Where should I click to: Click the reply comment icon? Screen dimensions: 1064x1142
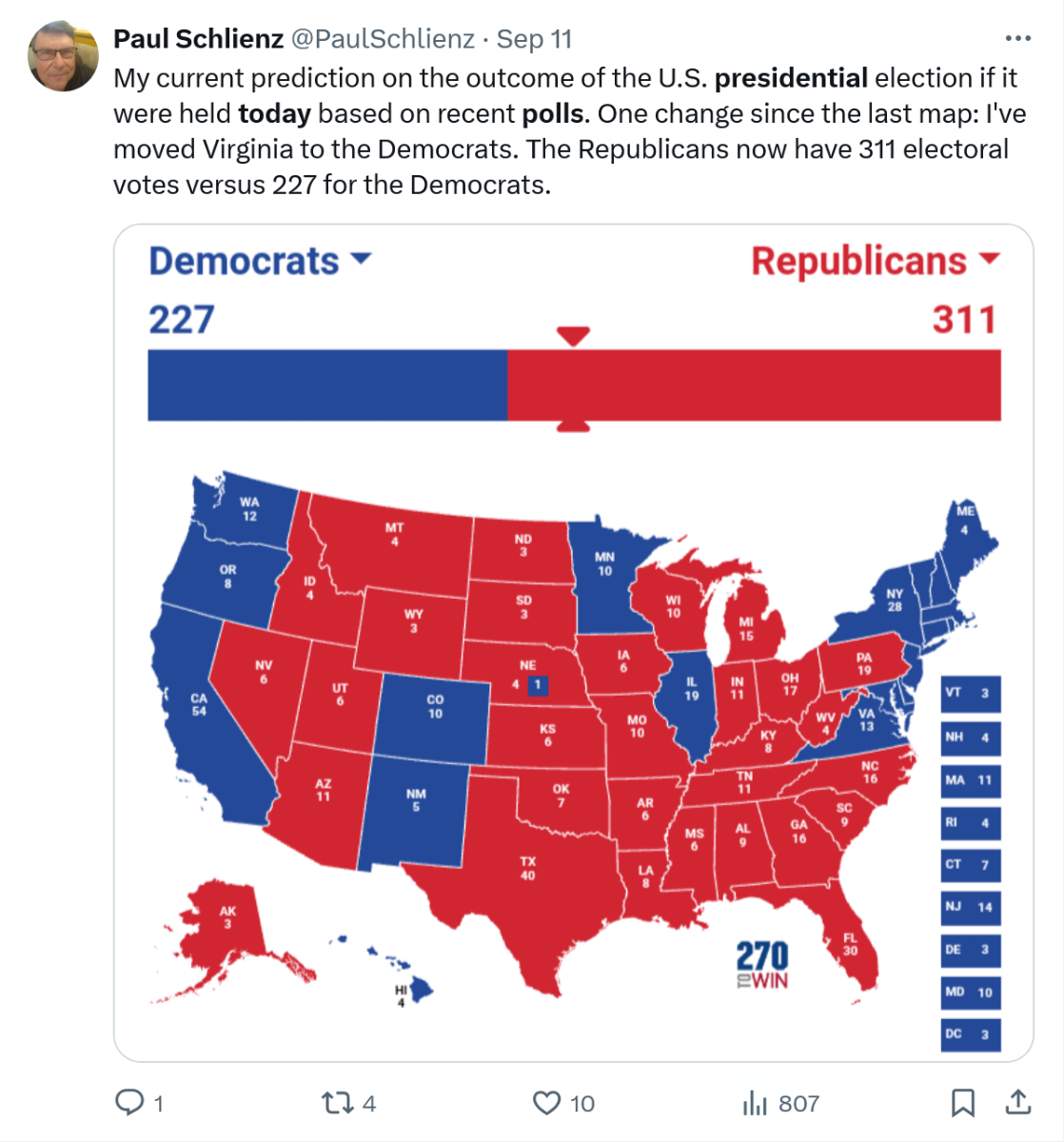(x=129, y=1102)
